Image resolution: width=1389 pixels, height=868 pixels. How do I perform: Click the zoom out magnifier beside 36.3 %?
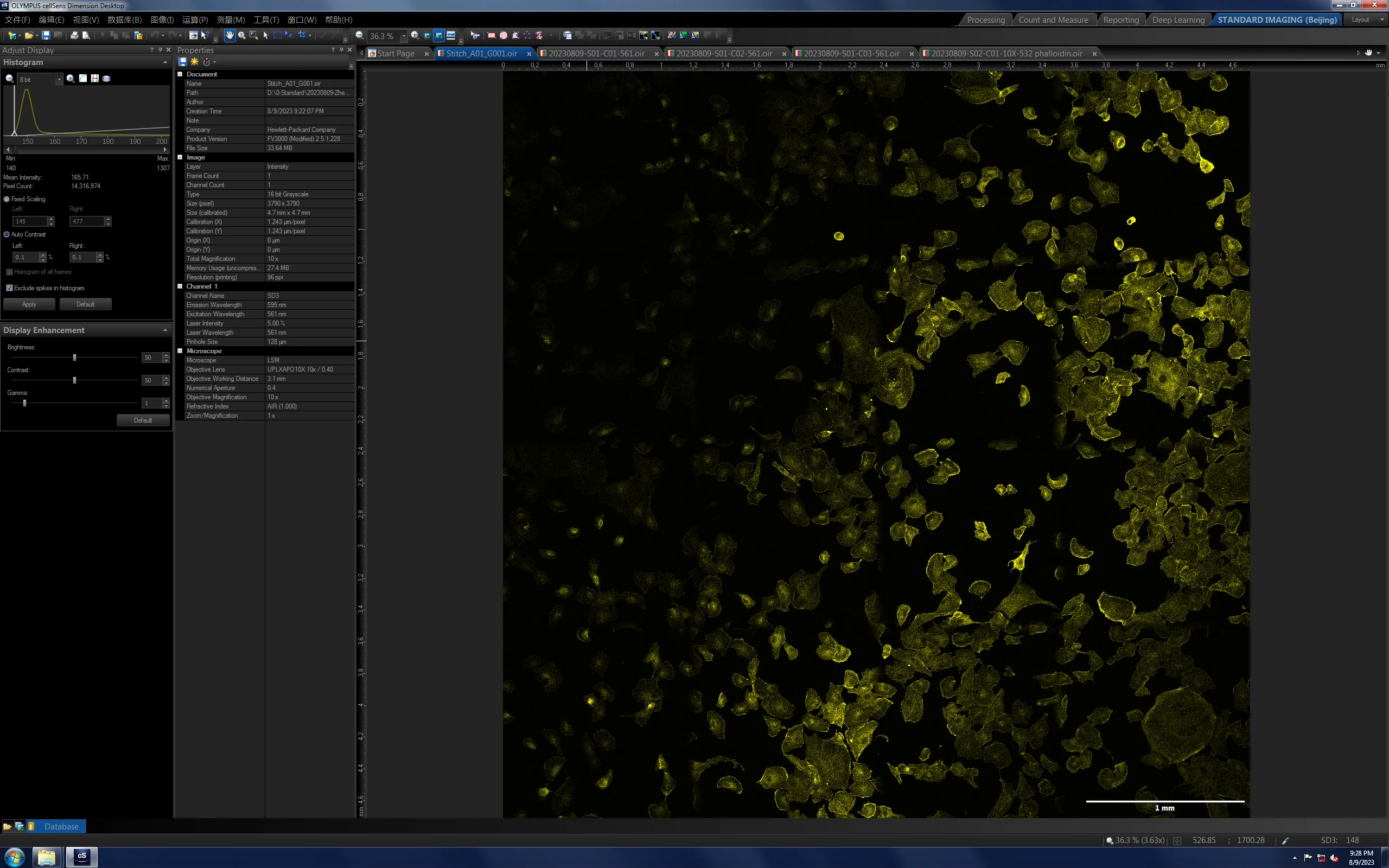360,36
